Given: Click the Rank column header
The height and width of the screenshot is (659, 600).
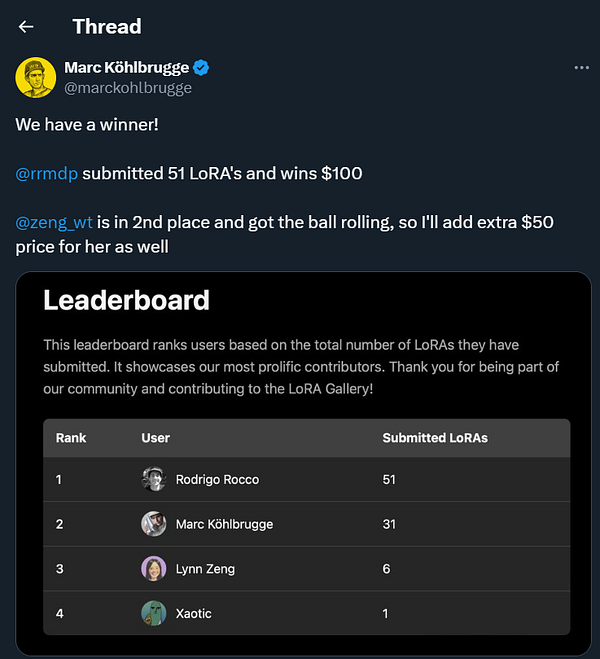Looking at the screenshot, I should pos(71,438).
